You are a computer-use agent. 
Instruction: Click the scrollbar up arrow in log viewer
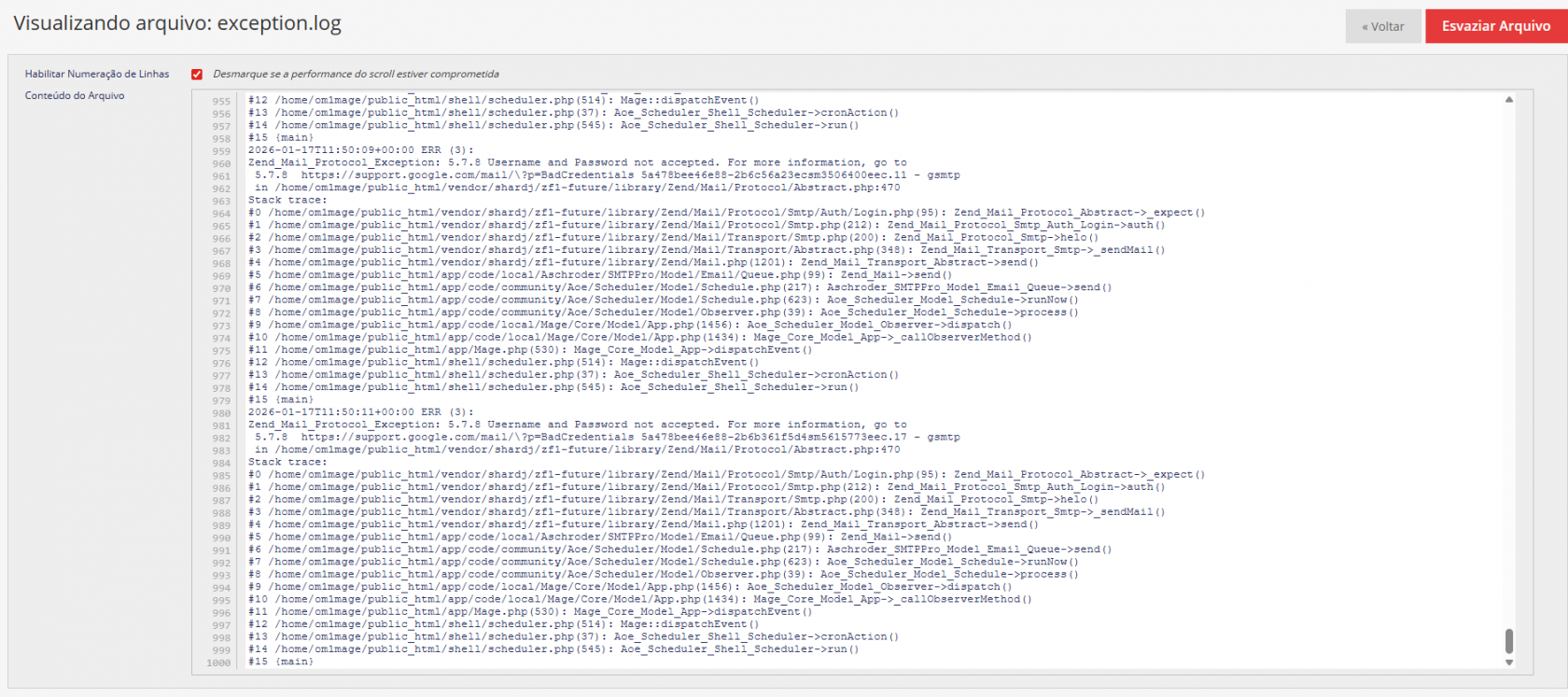coord(1508,100)
